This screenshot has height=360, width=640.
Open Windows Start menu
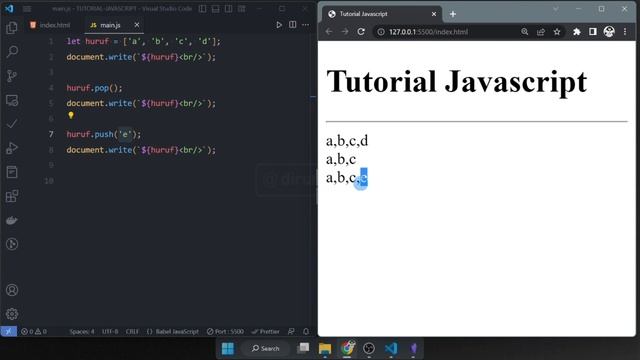click(228, 348)
